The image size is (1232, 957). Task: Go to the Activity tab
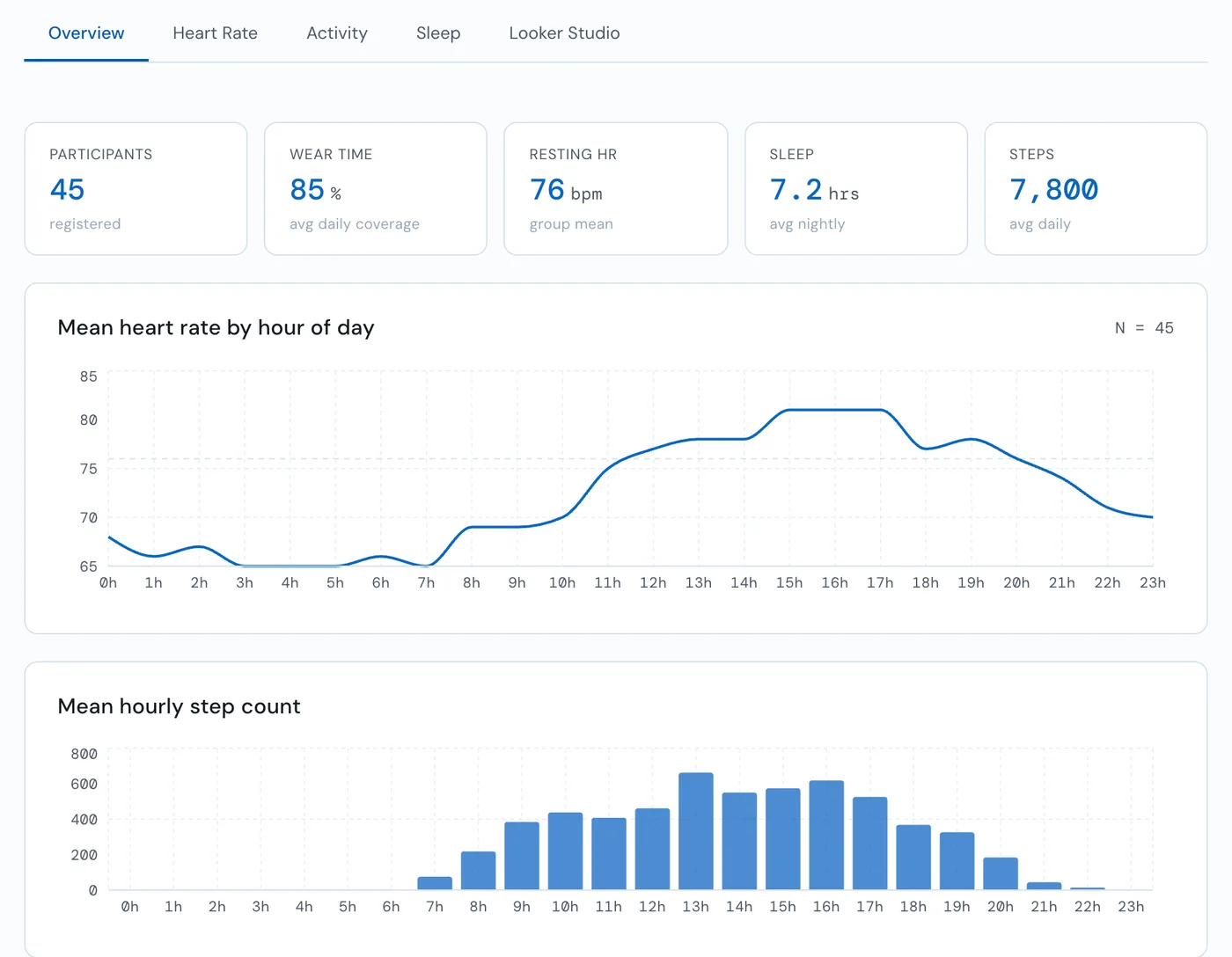coord(337,33)
